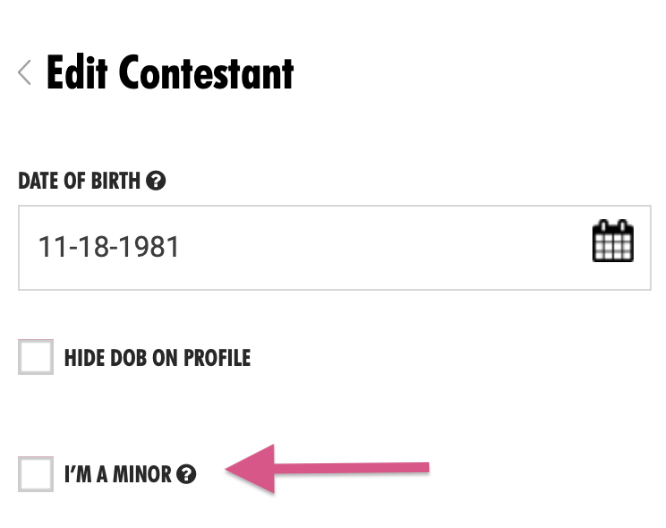Viewport: 666px width, 528px height.
Task: Click the Date of Birth field label
Action: coord(80,182)
